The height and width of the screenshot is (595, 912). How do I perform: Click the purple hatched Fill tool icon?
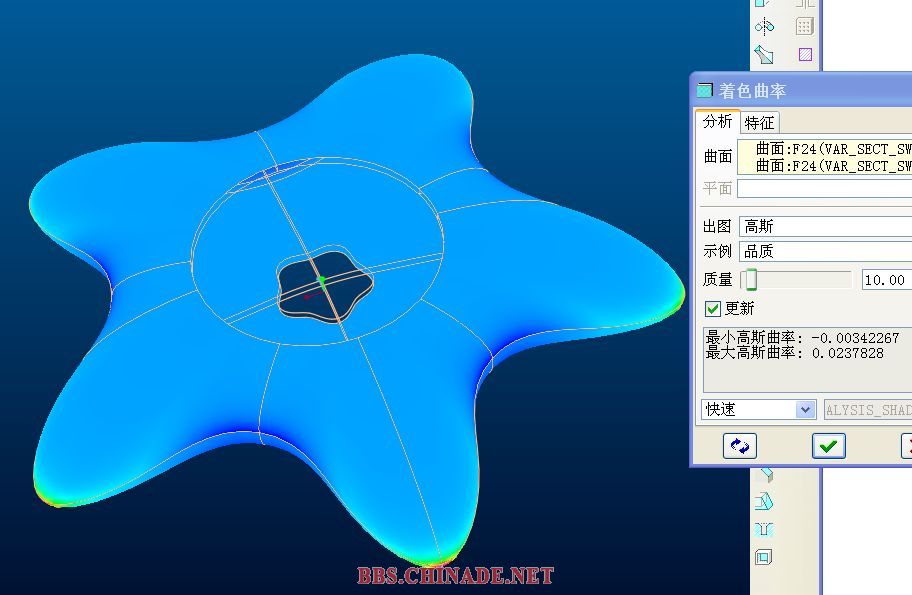click(804, 54)
